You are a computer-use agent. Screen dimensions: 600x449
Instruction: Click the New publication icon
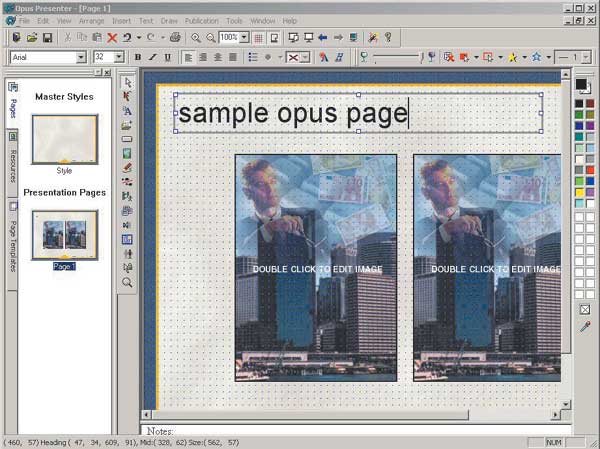tap(16, 38)
